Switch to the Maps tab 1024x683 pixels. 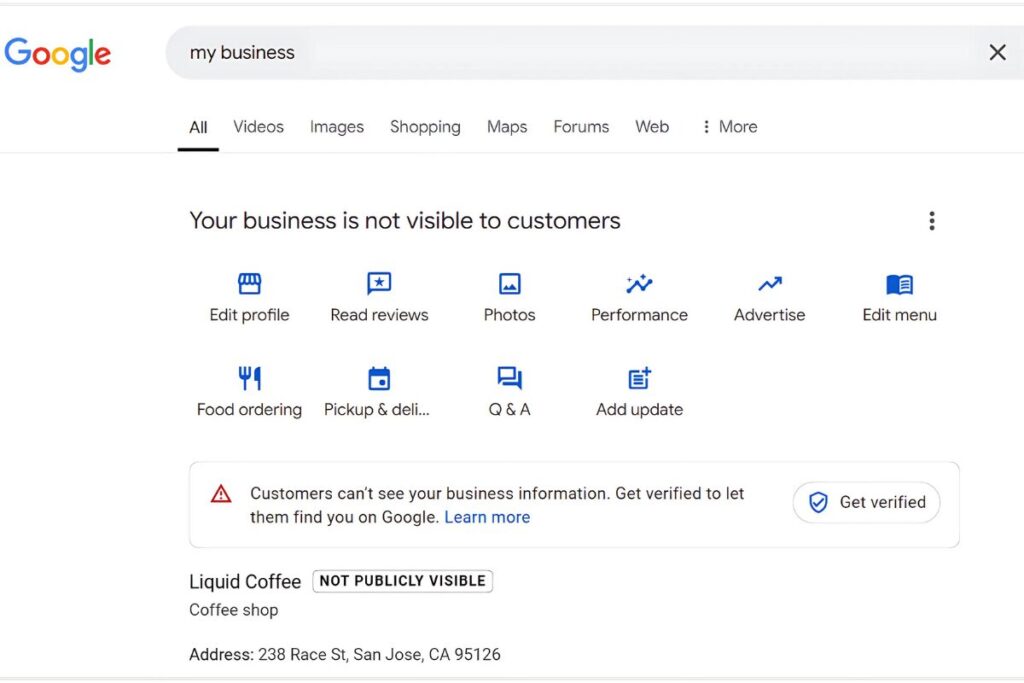[x=507, y=127]
